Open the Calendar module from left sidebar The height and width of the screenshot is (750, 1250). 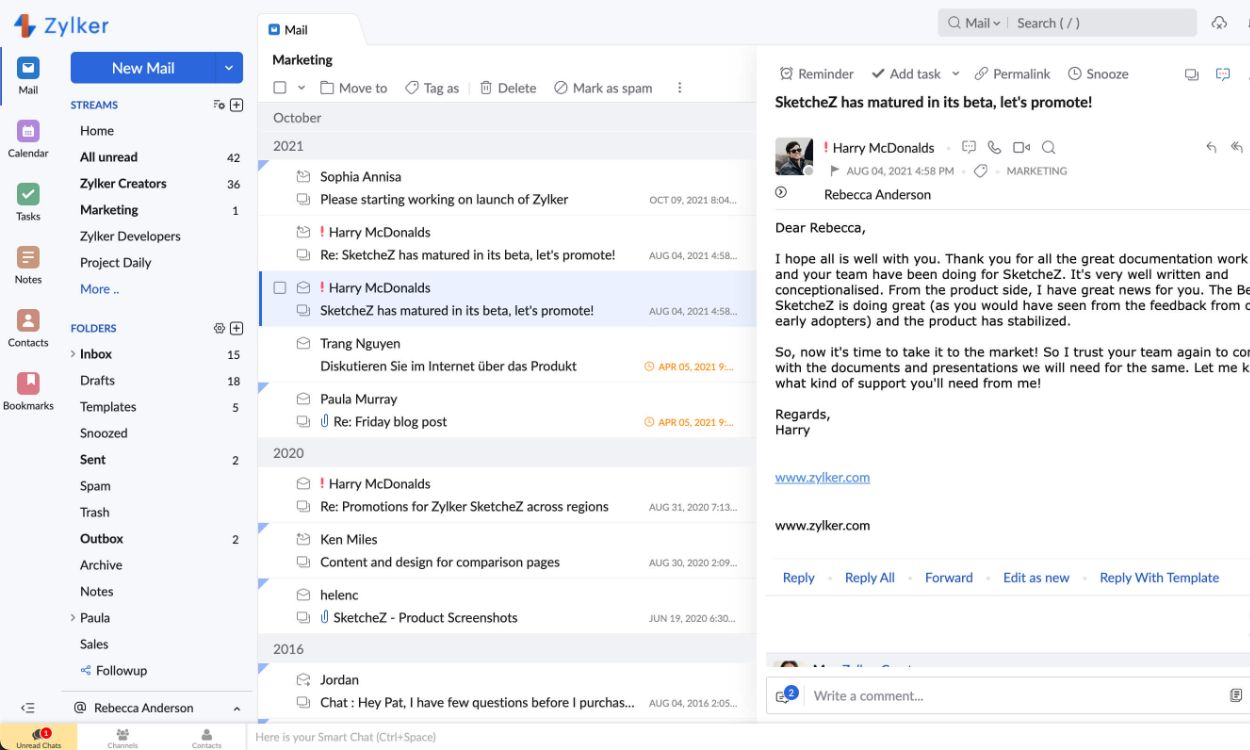27,134
